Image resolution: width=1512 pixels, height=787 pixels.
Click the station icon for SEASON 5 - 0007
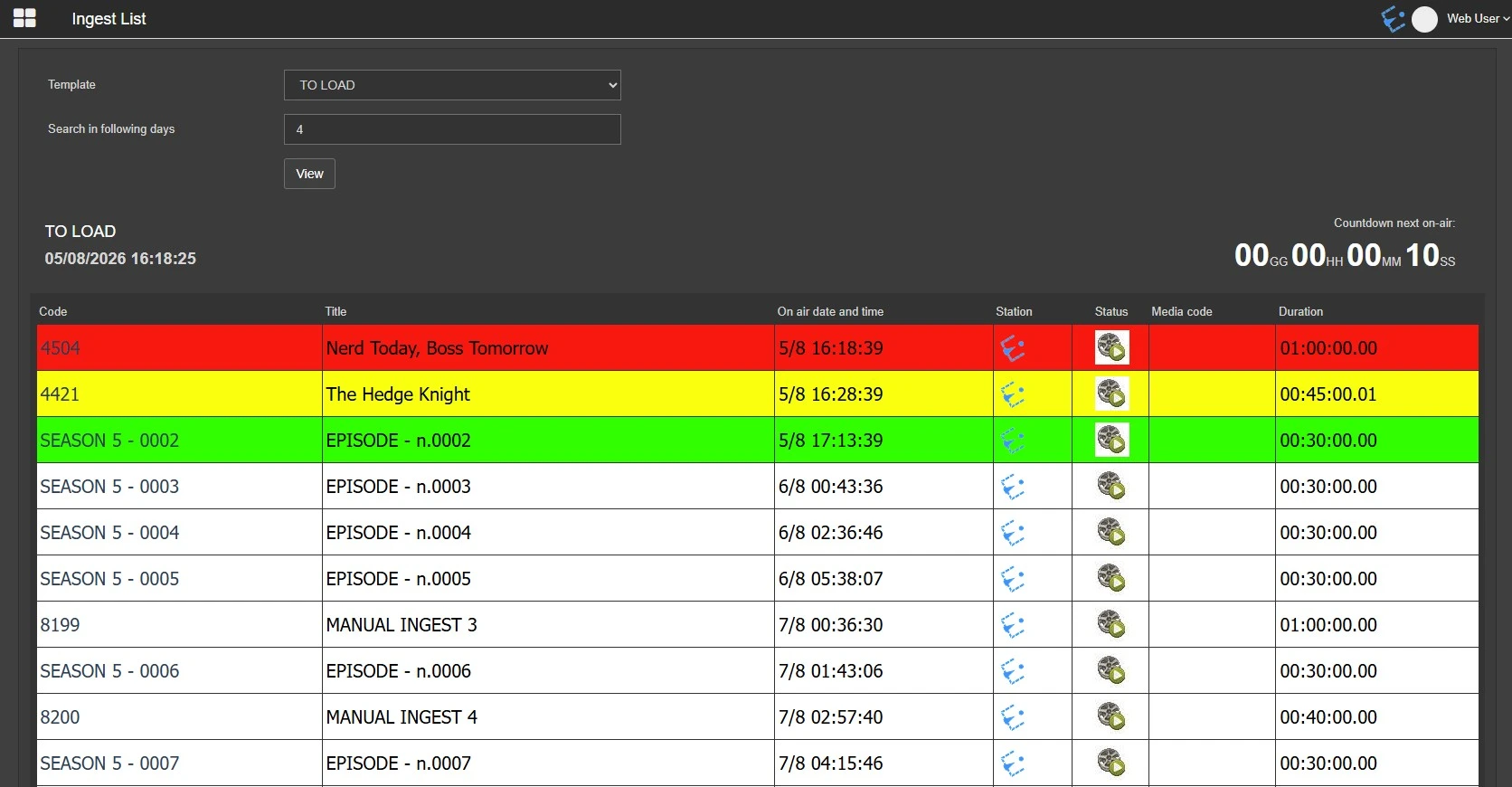[1013, 763]
